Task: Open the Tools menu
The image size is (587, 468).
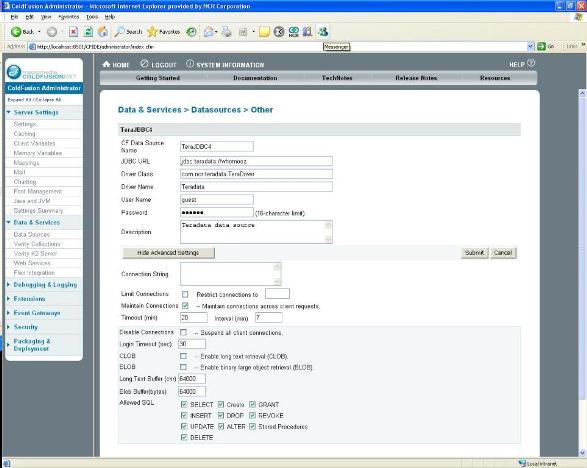Action: (92, 17)
